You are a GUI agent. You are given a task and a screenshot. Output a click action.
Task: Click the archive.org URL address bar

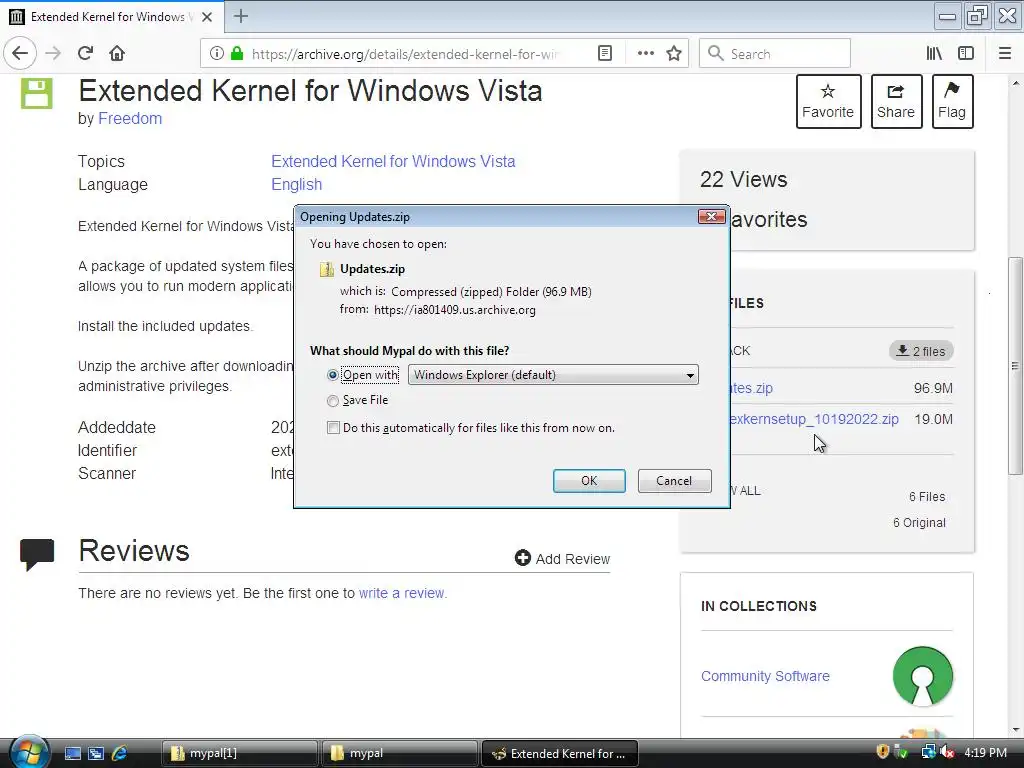[x=405, y=54]
